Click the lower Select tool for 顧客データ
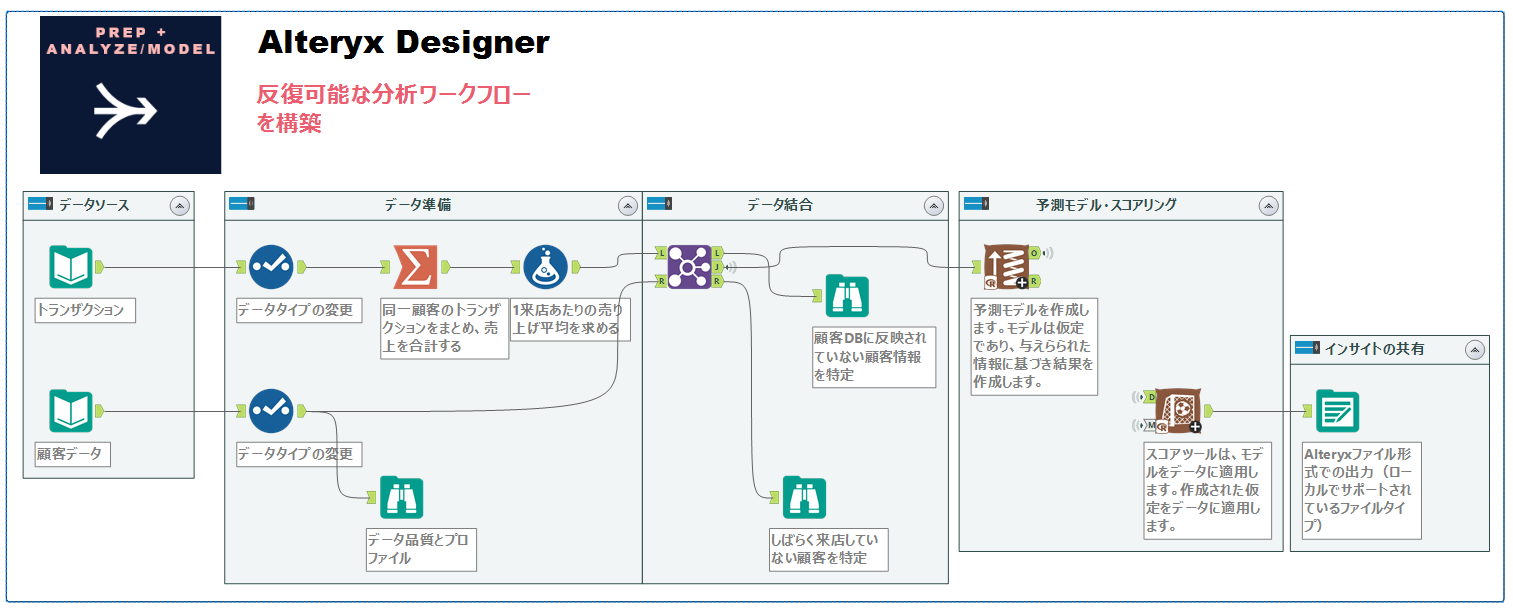The height and width of the screenshot is (616, 1513). (x=271, y=411)
